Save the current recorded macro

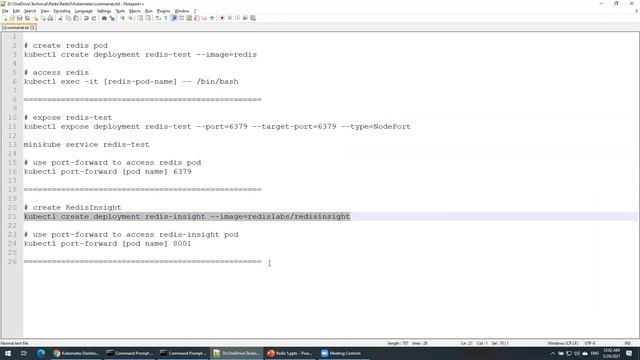coord(253,18)
